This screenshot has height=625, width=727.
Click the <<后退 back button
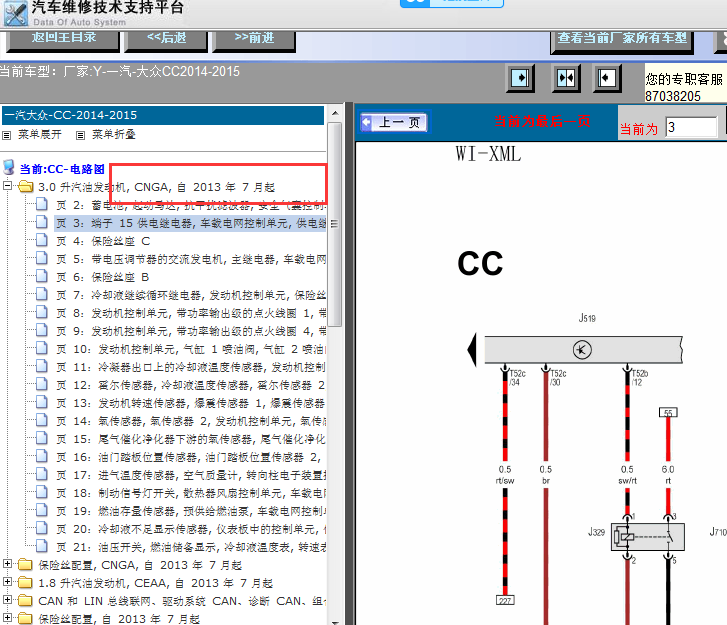coord(166,40)
